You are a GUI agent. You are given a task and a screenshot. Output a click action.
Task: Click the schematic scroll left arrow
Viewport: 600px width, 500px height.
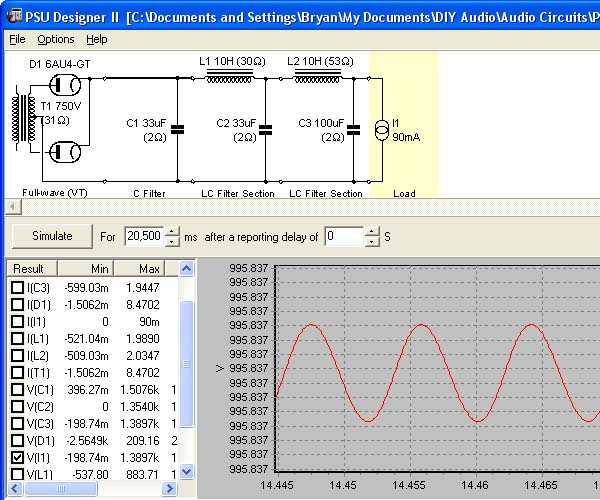tap(13, 207)
